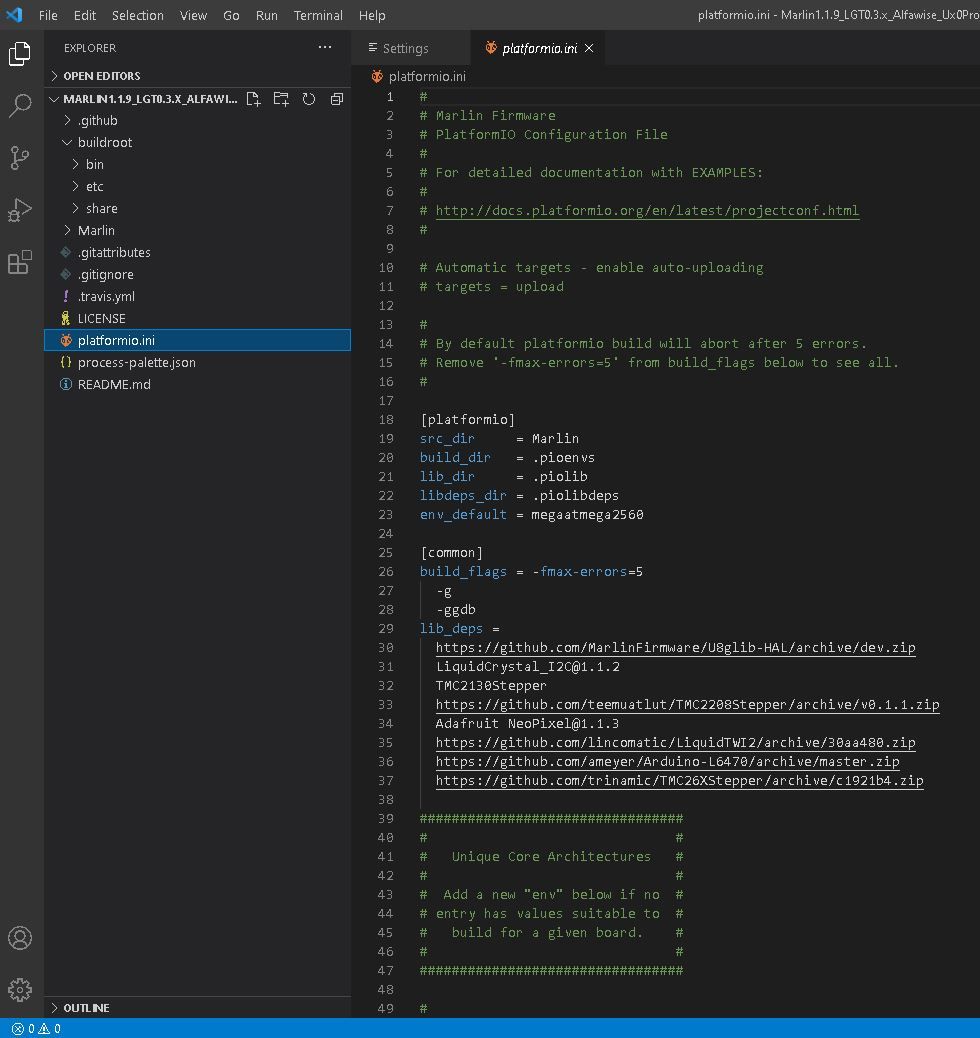
Task: Open the Accounts menu icon
Action: click(20, 938)
